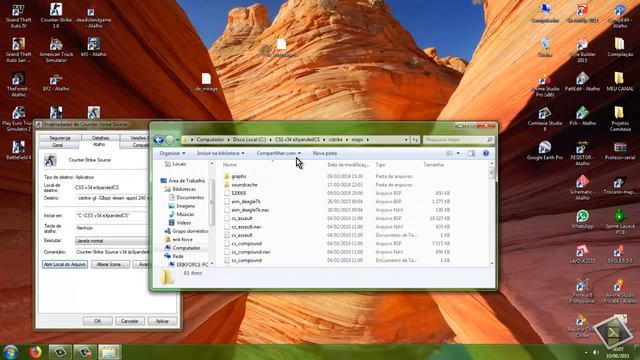Select the WhatsApp desktop icon
The height and width of the screenshot is (360, 640).
point(582,219)
